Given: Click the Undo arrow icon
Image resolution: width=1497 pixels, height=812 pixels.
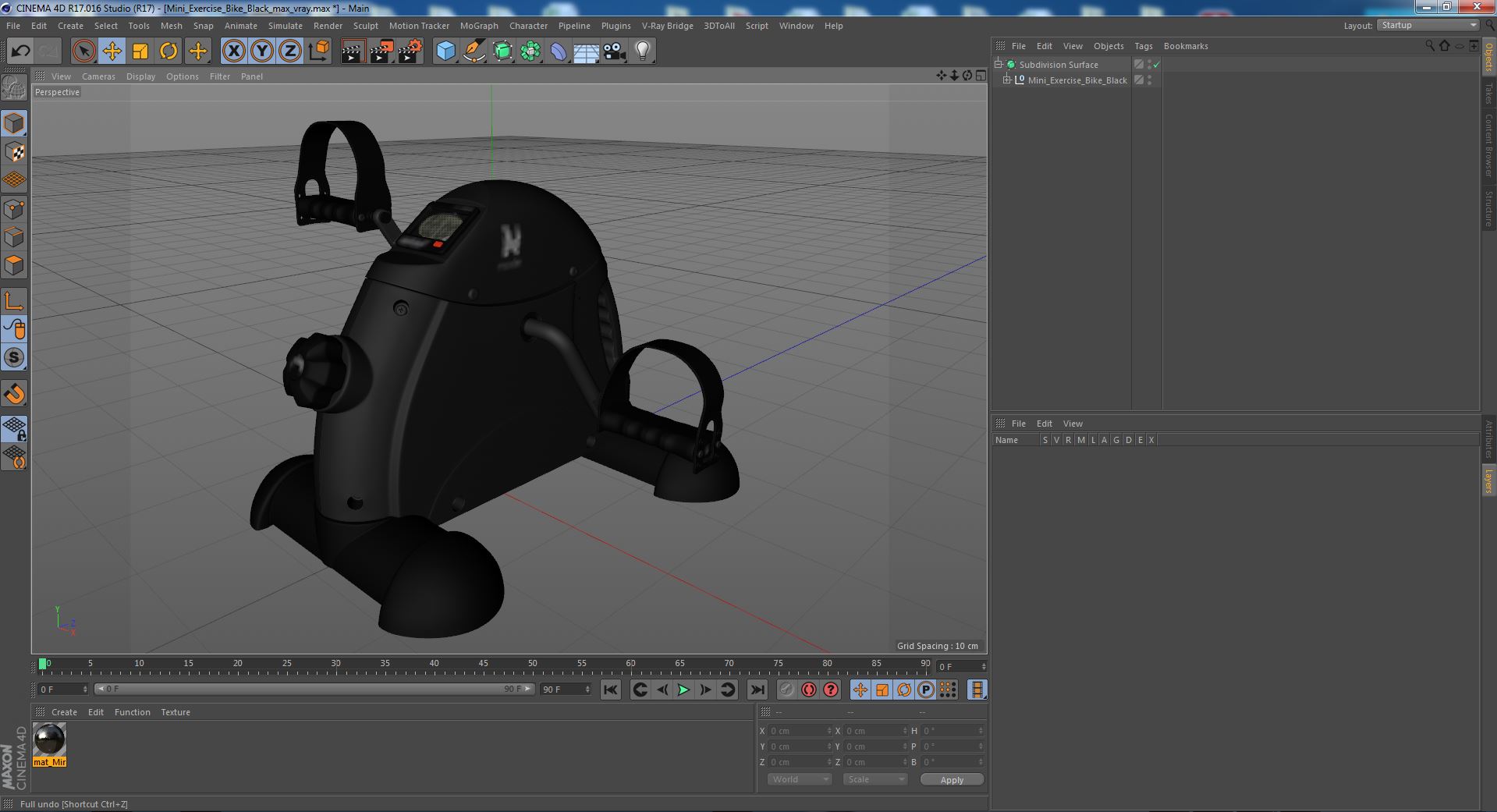Looking at the screenshot, I should [20, 51].
